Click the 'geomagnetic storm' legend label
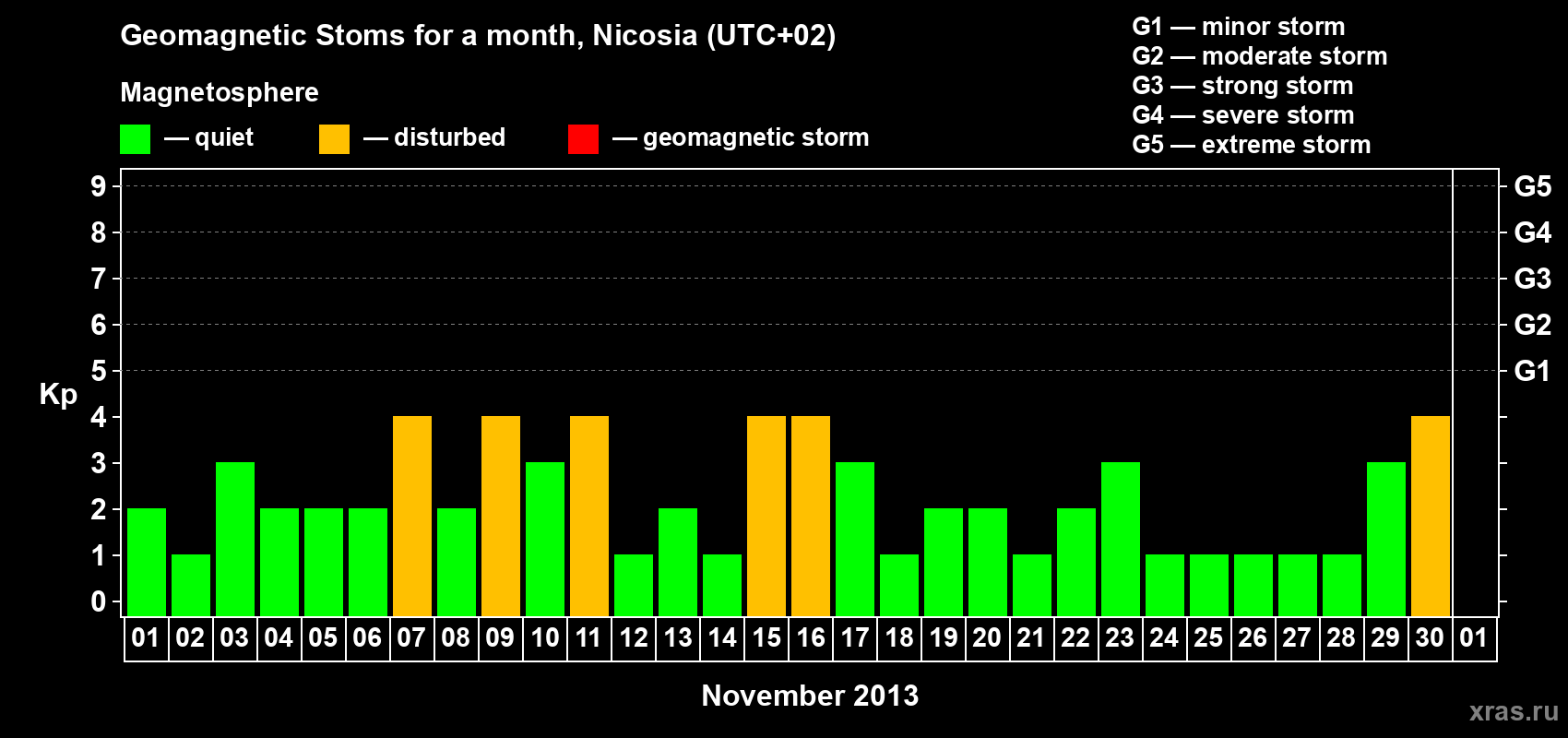Viewport: 1568px width, 738px height. [x=755, y=137]
